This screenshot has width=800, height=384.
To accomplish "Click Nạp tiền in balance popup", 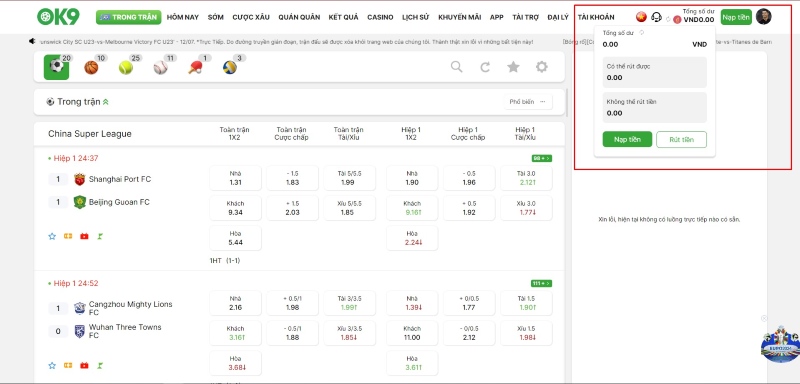I will [x=627, y=139].
